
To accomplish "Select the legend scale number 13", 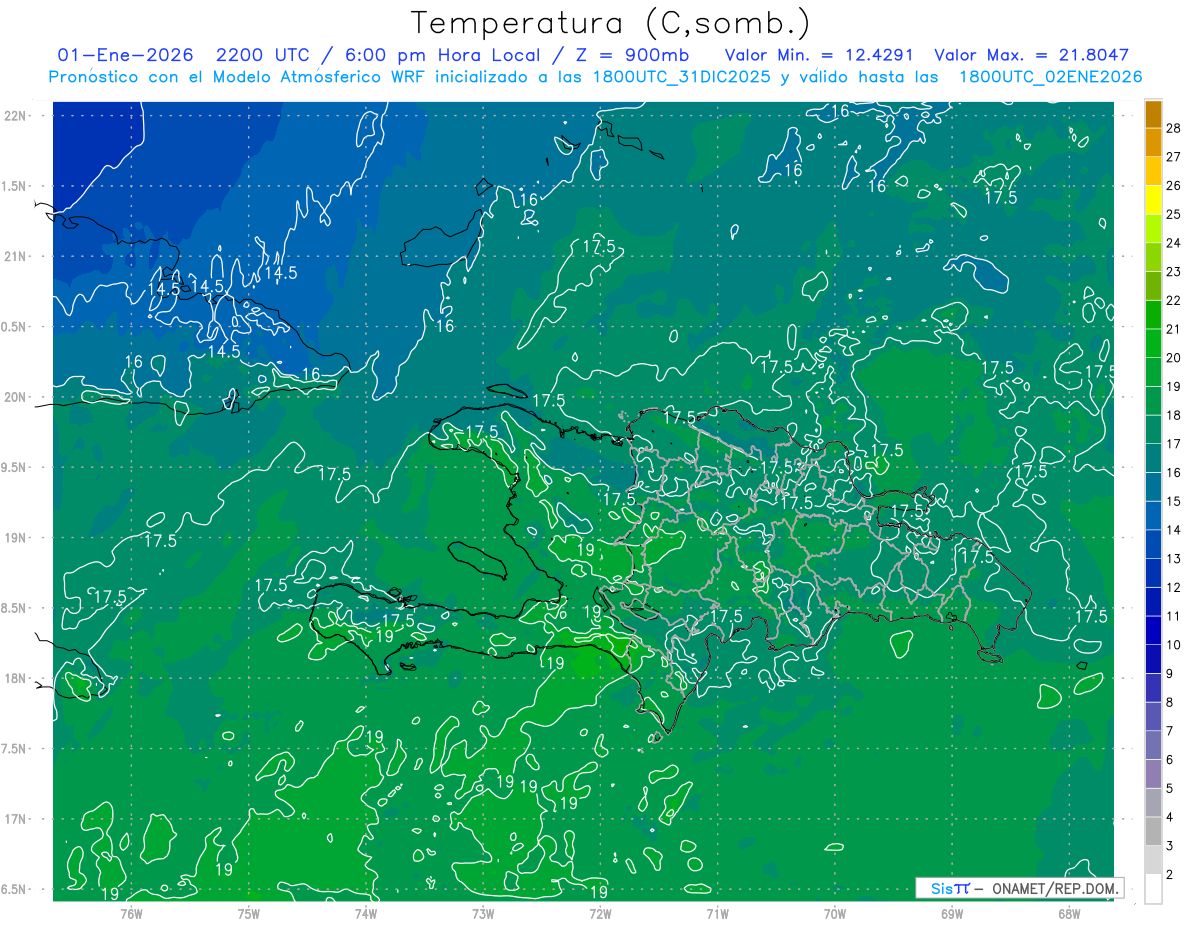I will click(1174, 559).
